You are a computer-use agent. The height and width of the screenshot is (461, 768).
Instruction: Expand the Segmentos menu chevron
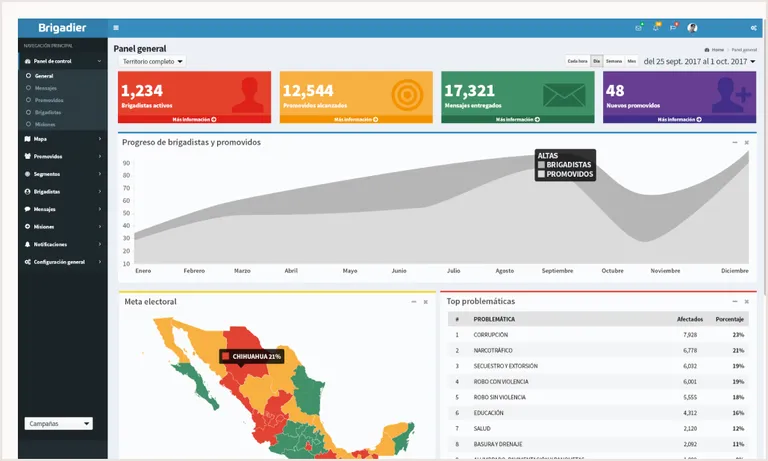coord(99,174)
